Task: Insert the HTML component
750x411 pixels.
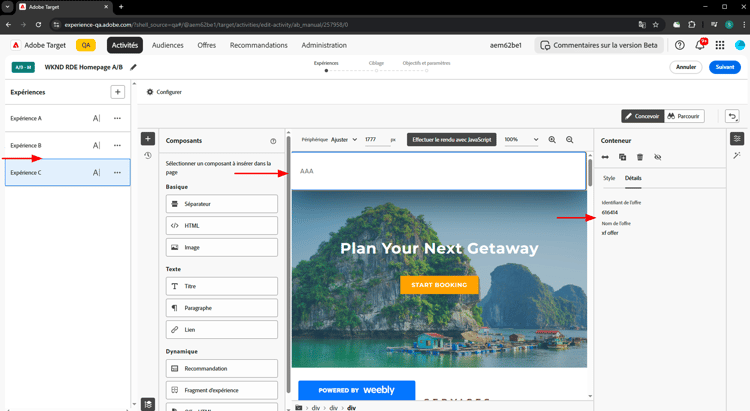Action: [x=222, y=225]
